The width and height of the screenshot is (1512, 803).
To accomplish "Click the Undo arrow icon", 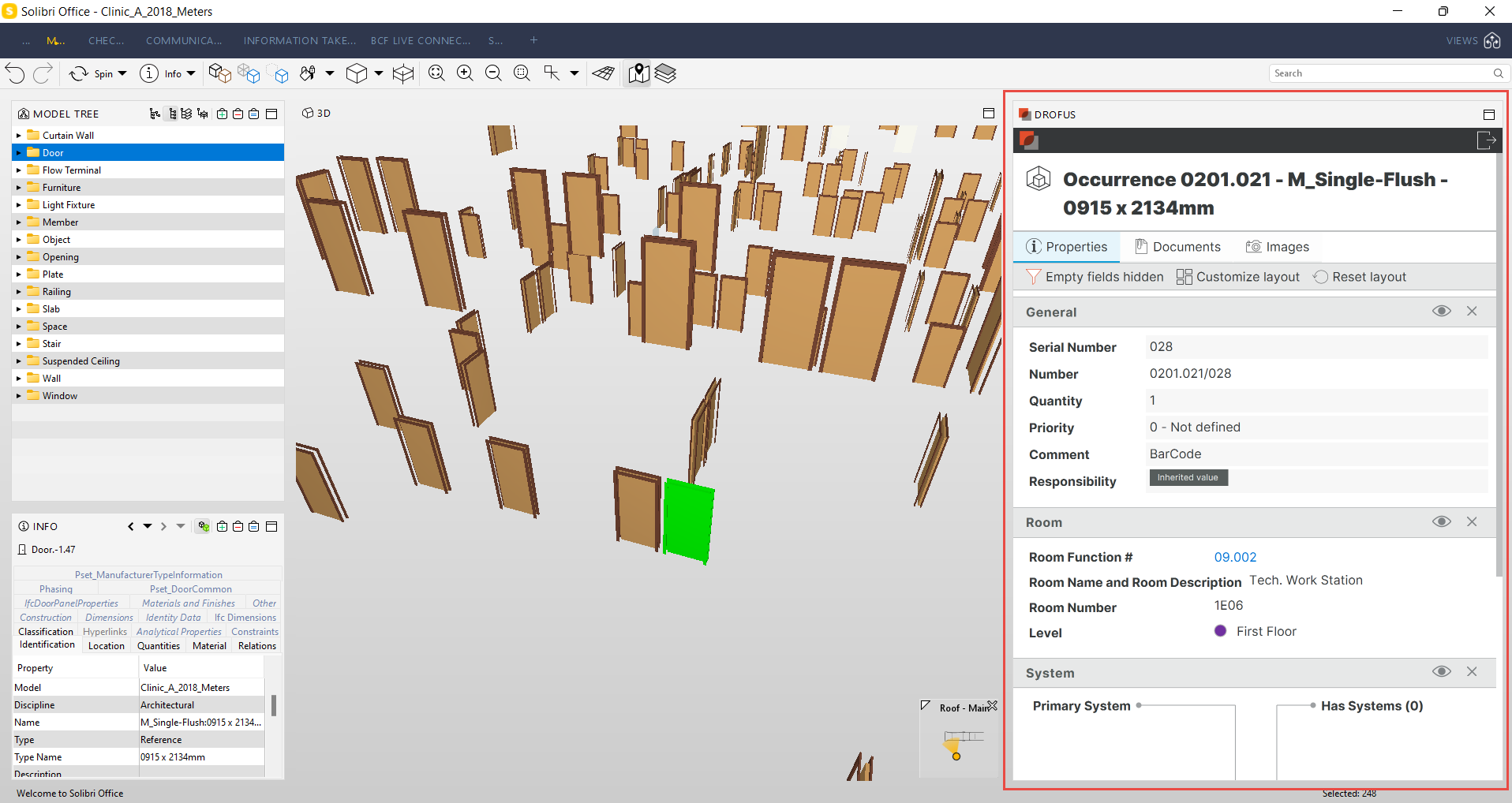I will pos(14,73).
